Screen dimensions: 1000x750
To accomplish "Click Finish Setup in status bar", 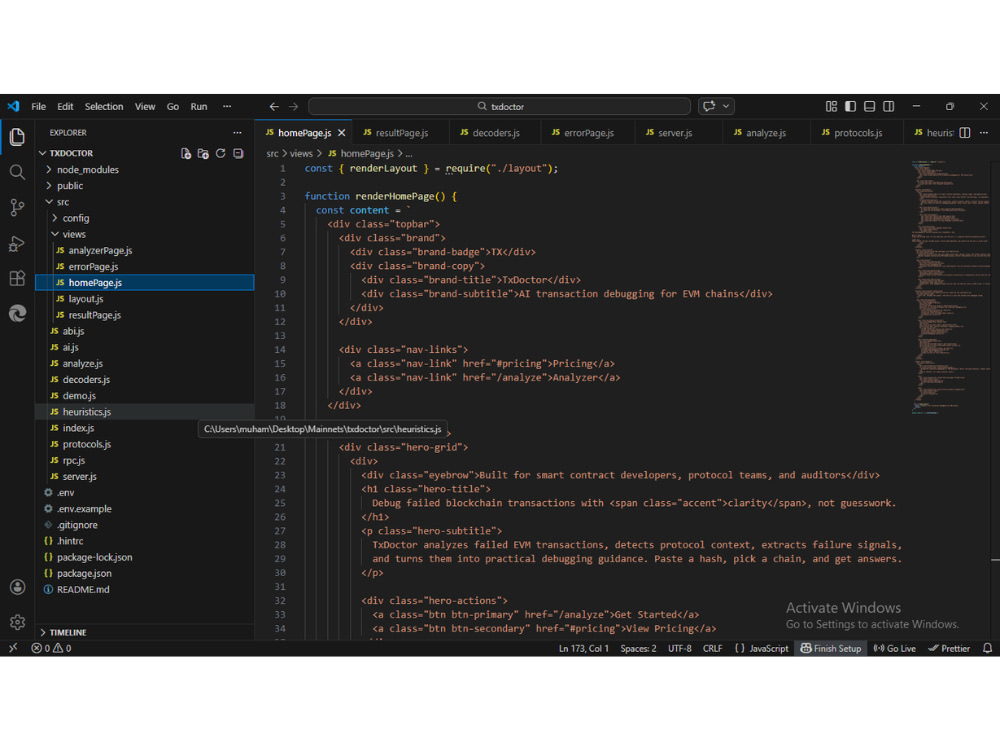I will point(831,648).
